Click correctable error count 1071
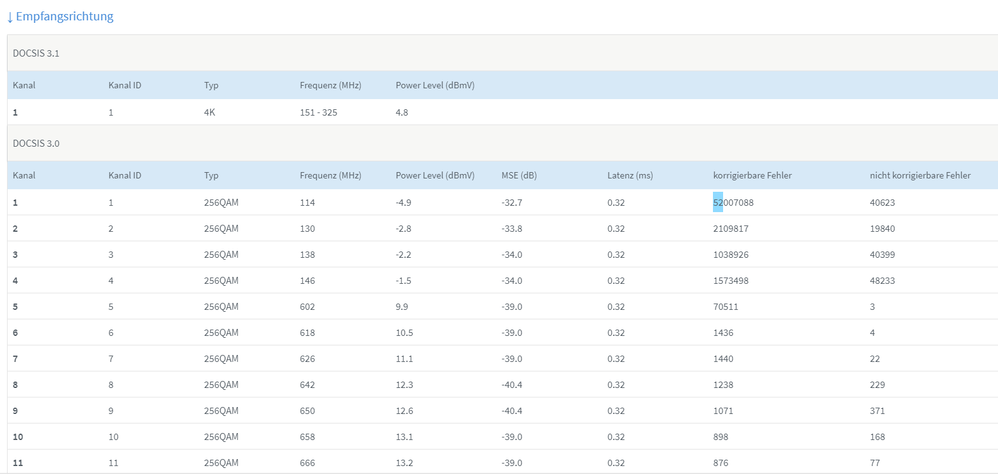The height and width of the screenshot is (475, 998). 723,411
